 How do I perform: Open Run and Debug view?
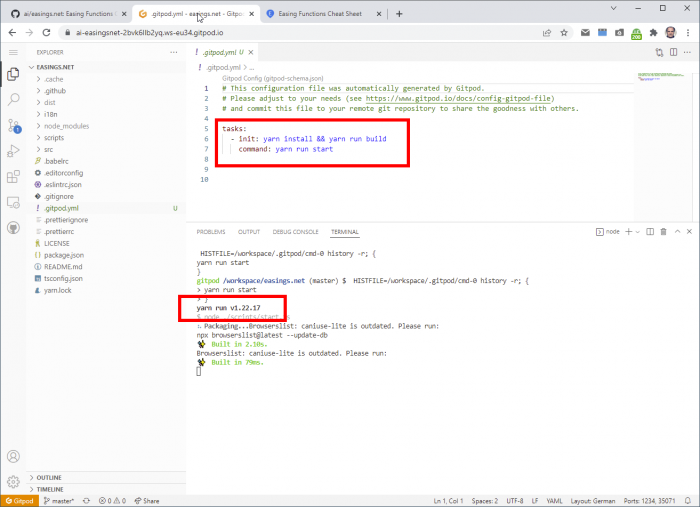point(13,151)
